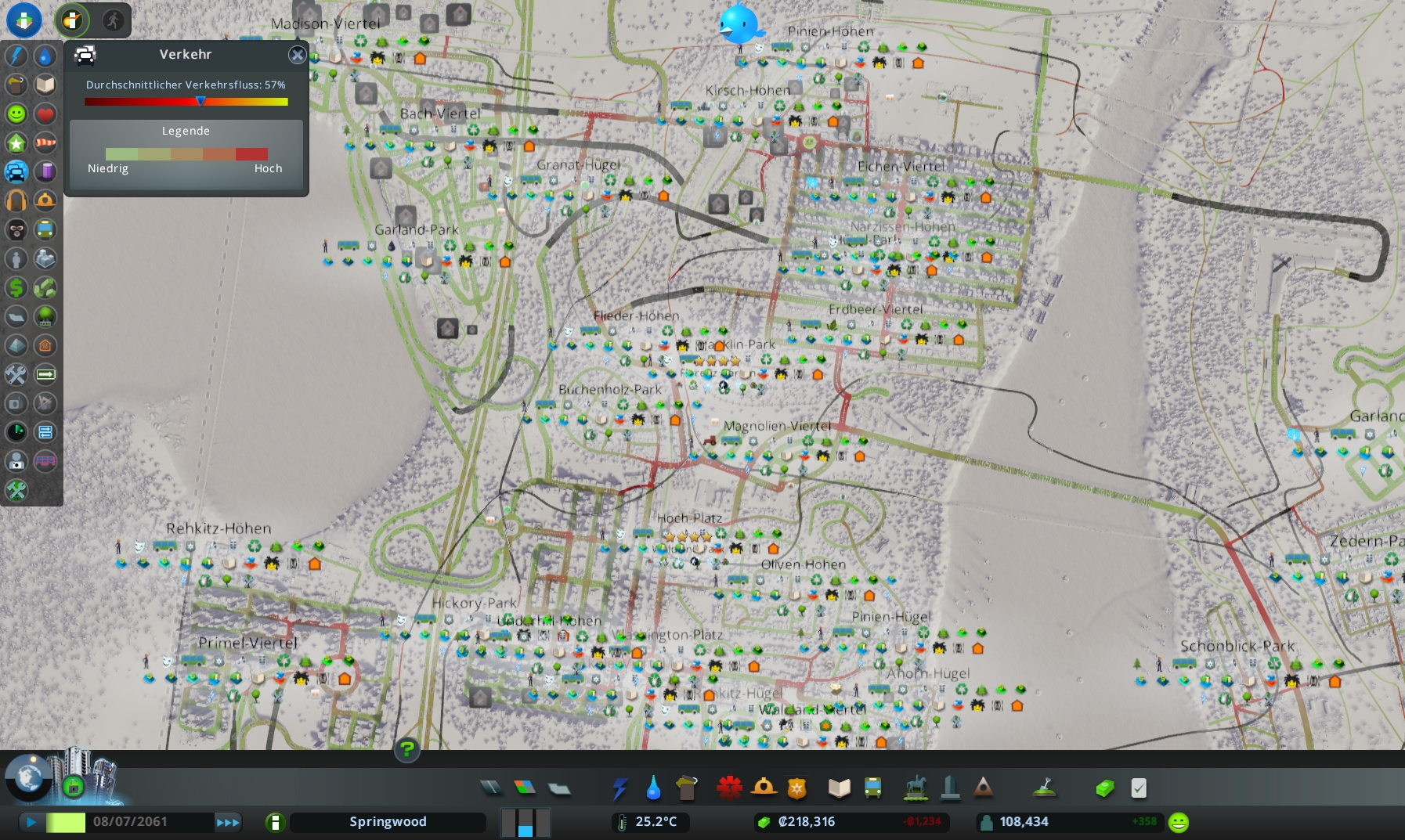Click the city name Springwood
The width and height of the screenshot is (1405, 840).
(x=388, y=822)
